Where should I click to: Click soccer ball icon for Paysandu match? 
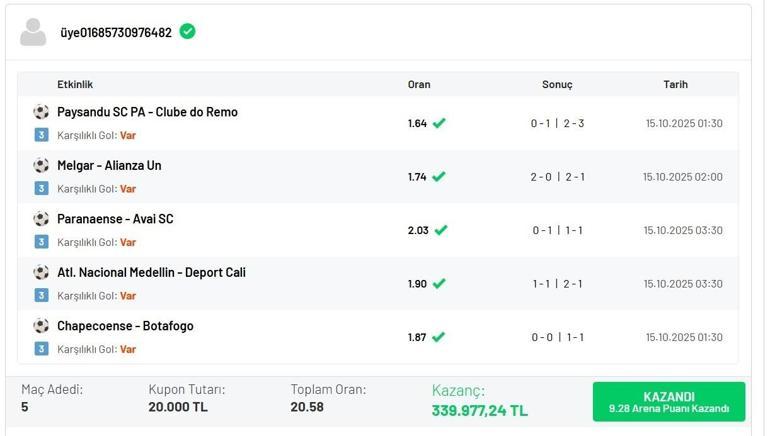pyautogui.click(x=41, y=112)
